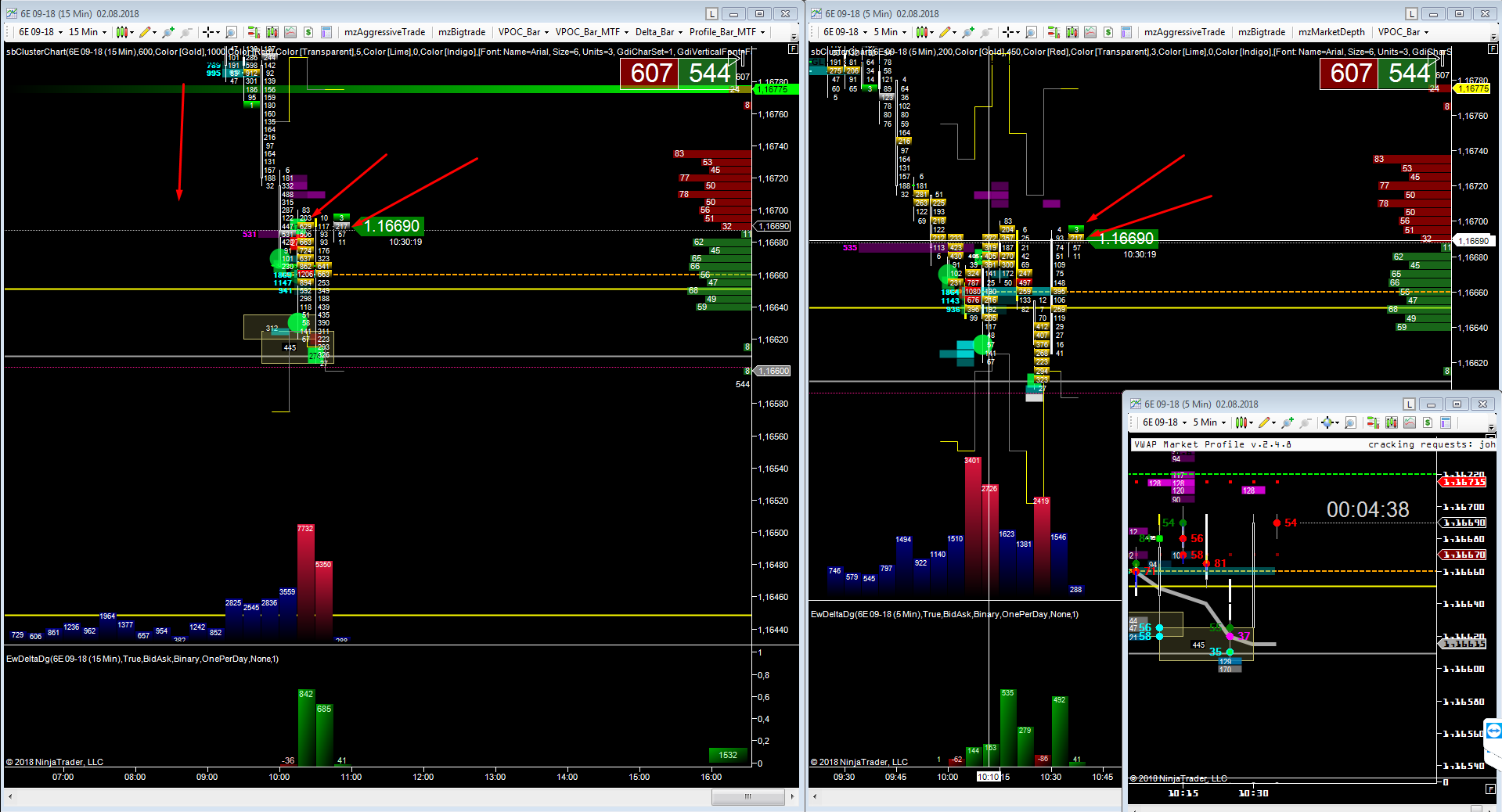Viewport: 1502px width, 812px height.
Task: Click zoom in icon in 15 Min window
Action: tap(167, 32)
